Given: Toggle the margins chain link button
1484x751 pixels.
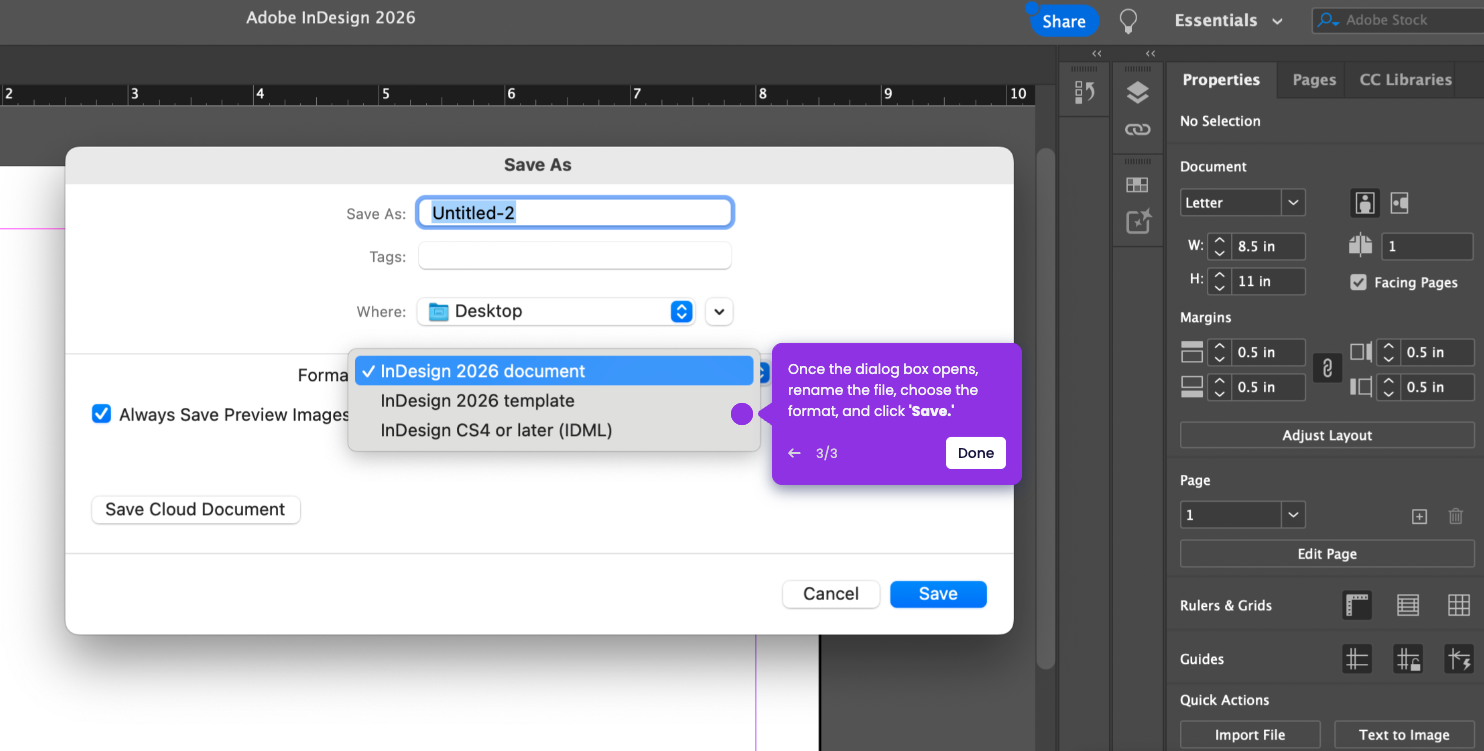Looking at the screenshot, I should (x=1327, y=369).
